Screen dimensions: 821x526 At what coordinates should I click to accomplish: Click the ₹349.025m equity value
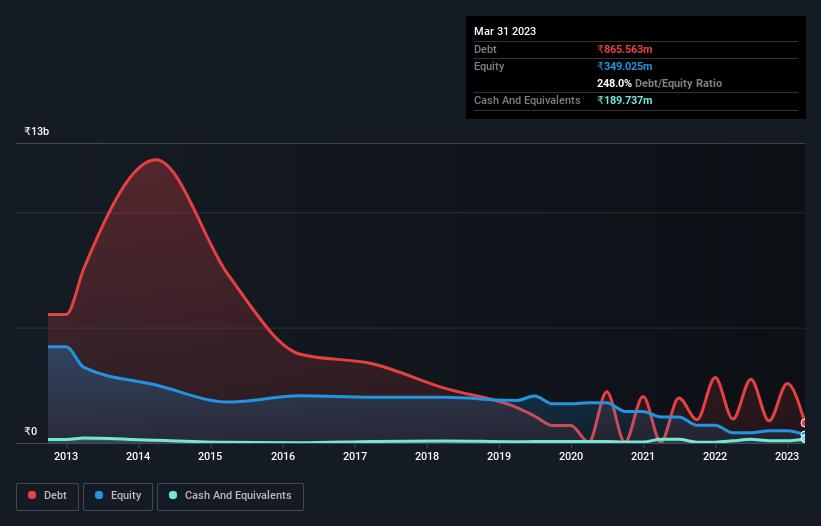pyautogui.click(x=625, y=66)
